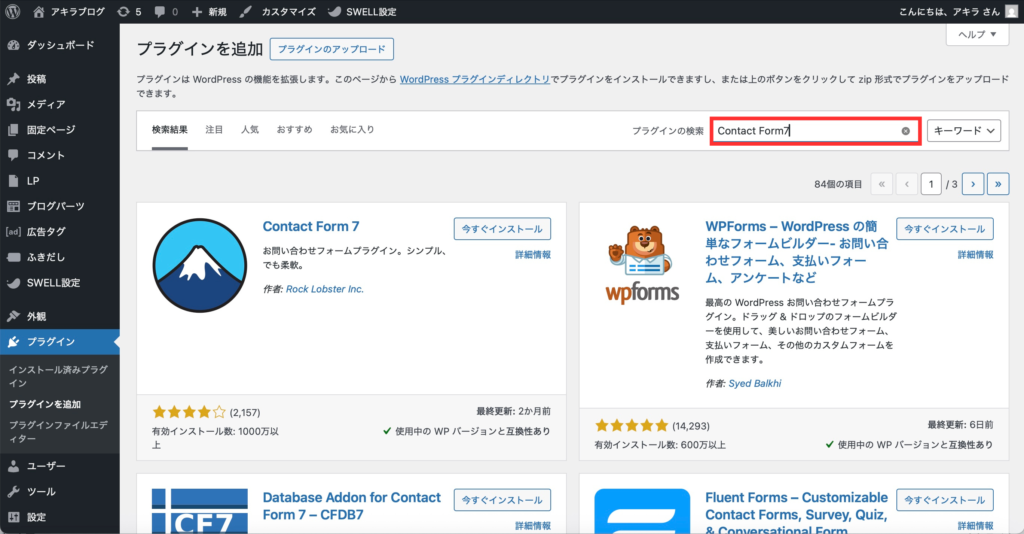
Task: Expand the ヘルプ help panel
Action: 976,34
